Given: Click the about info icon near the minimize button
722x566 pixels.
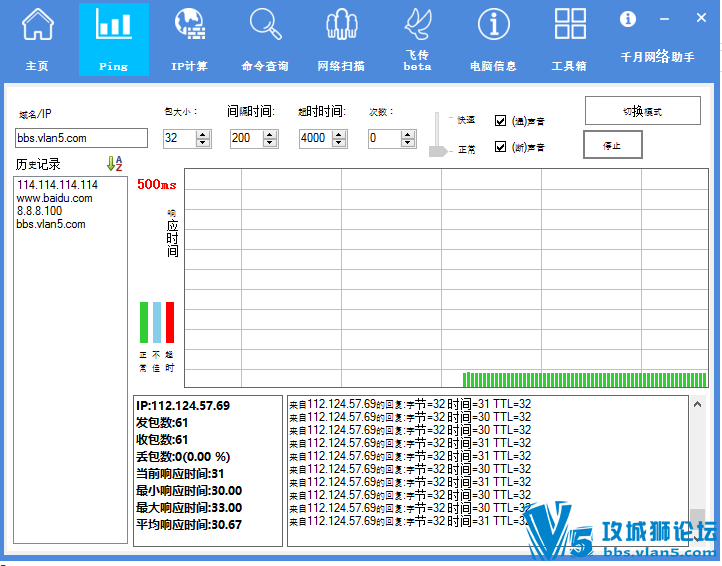Looking at the screenshot, I should click(628, 19).
